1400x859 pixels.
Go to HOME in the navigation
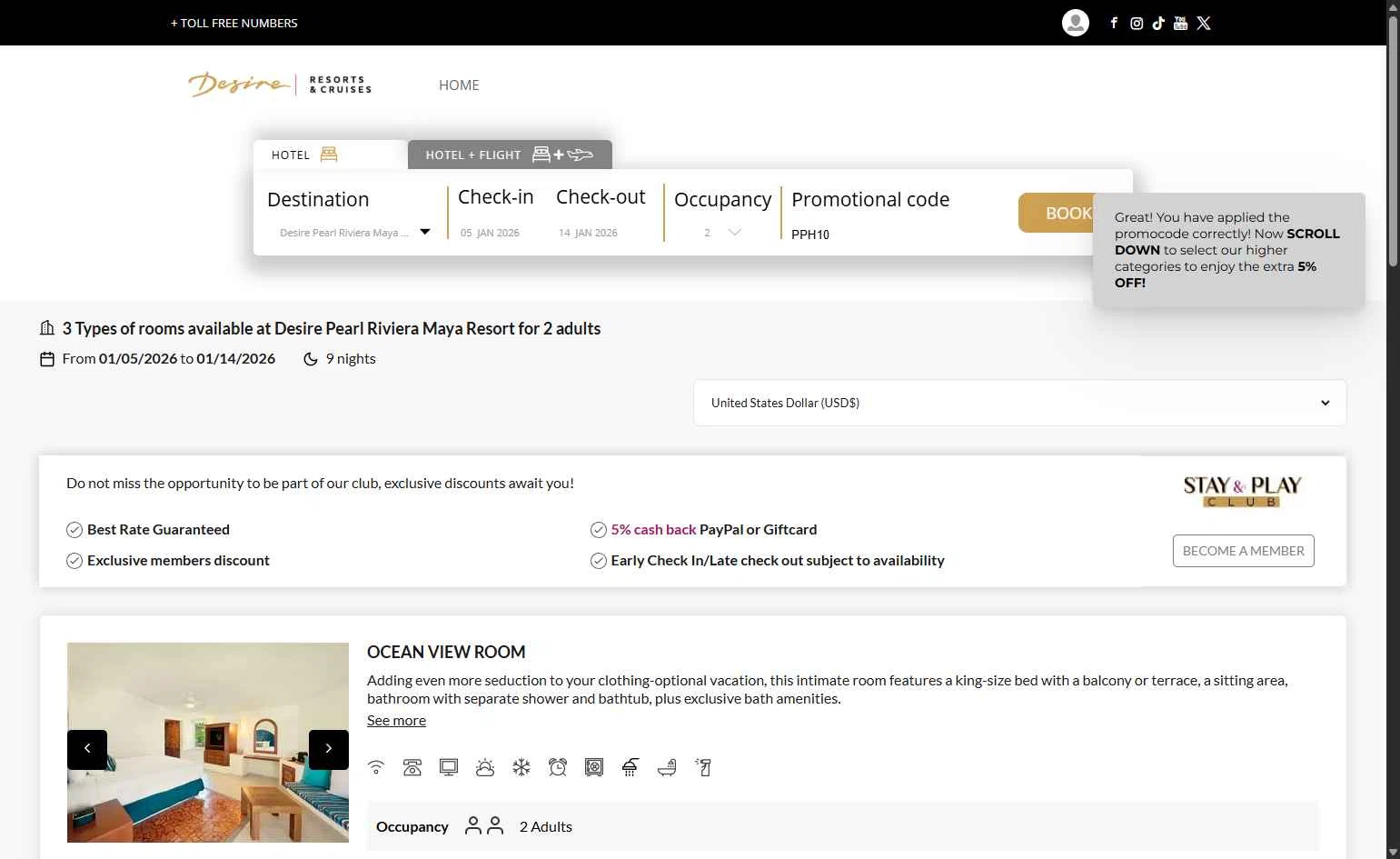point(459,85)
